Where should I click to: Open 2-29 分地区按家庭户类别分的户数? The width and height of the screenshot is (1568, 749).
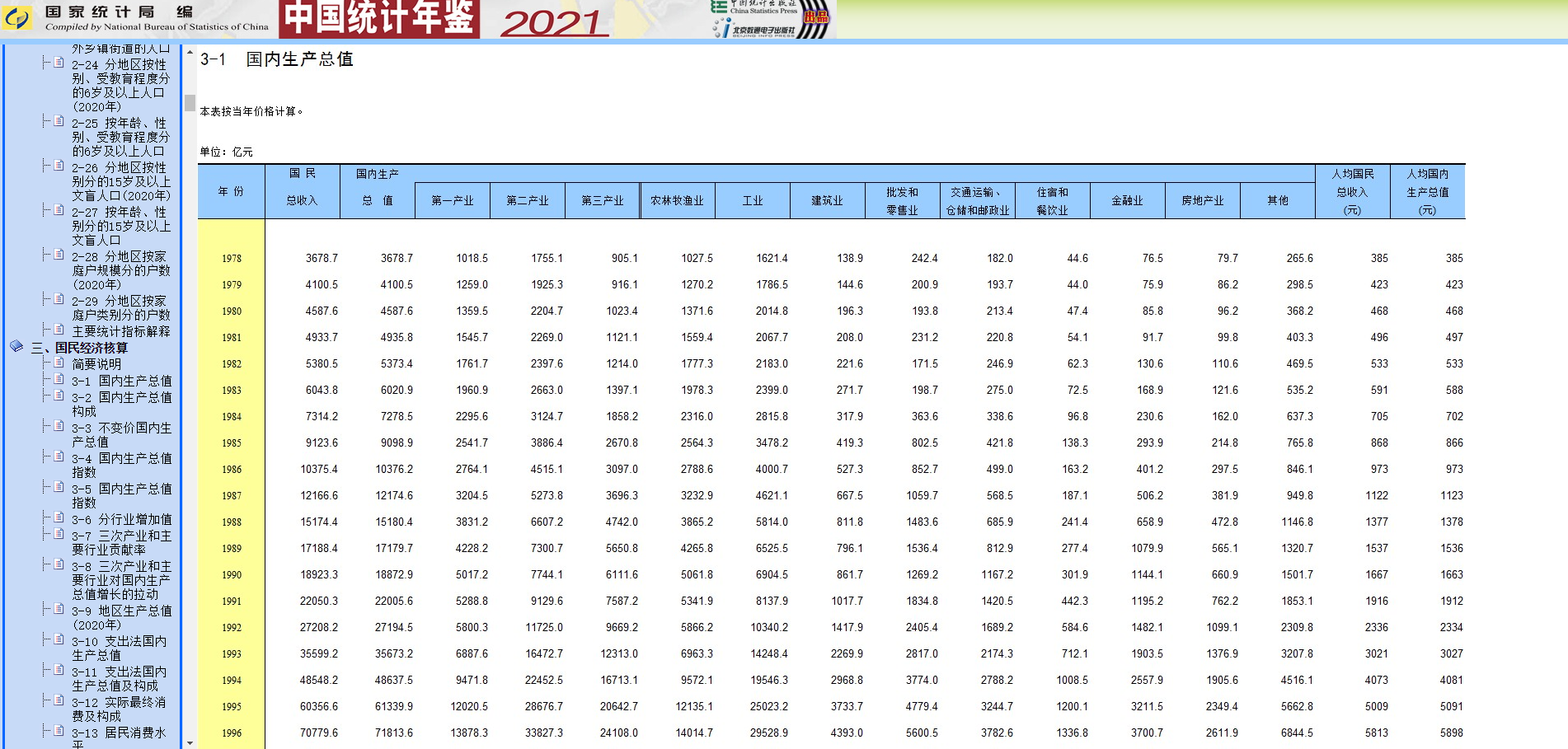[x=120, y=307]
